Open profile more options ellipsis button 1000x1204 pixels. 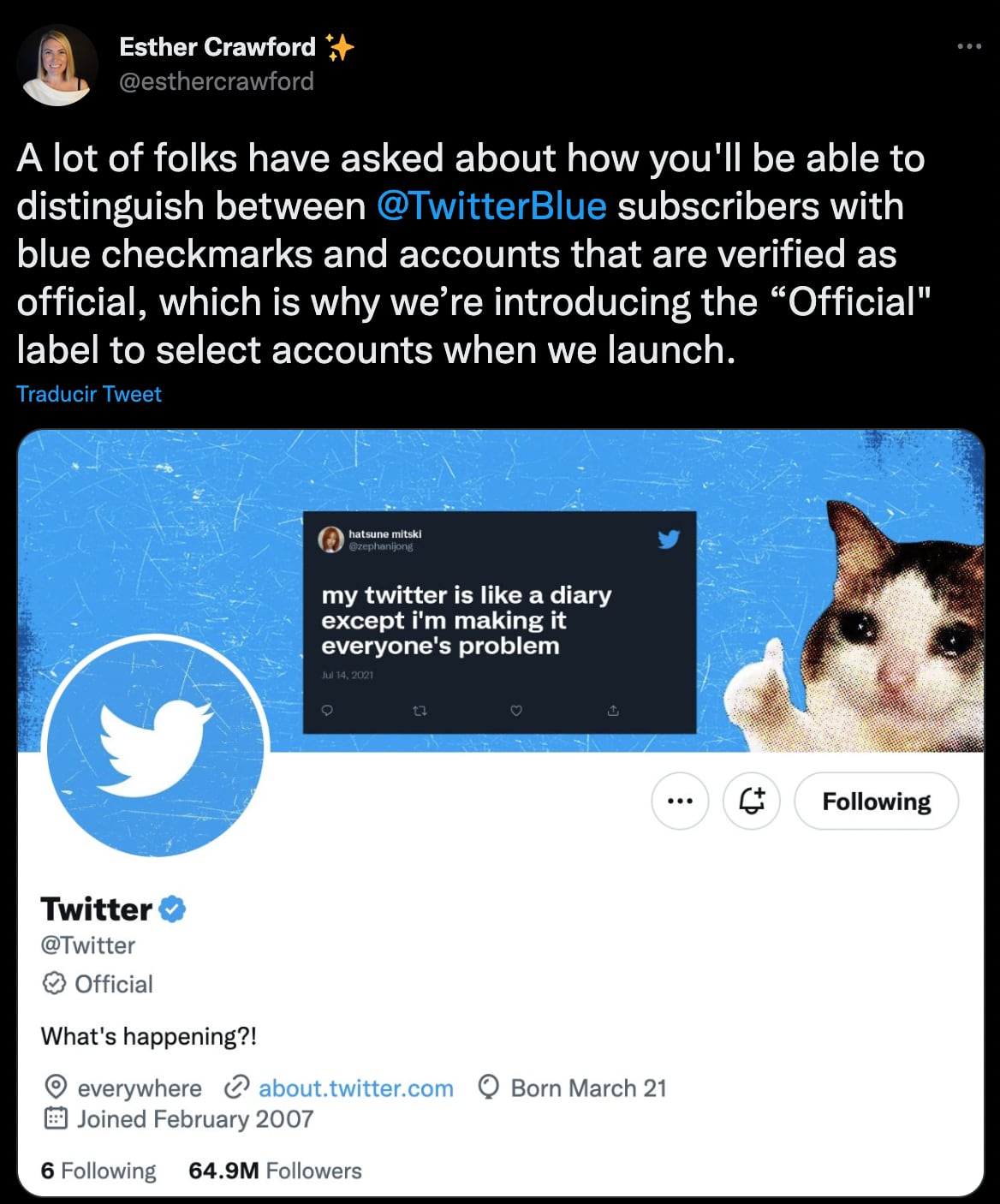(x=680, y=802)
